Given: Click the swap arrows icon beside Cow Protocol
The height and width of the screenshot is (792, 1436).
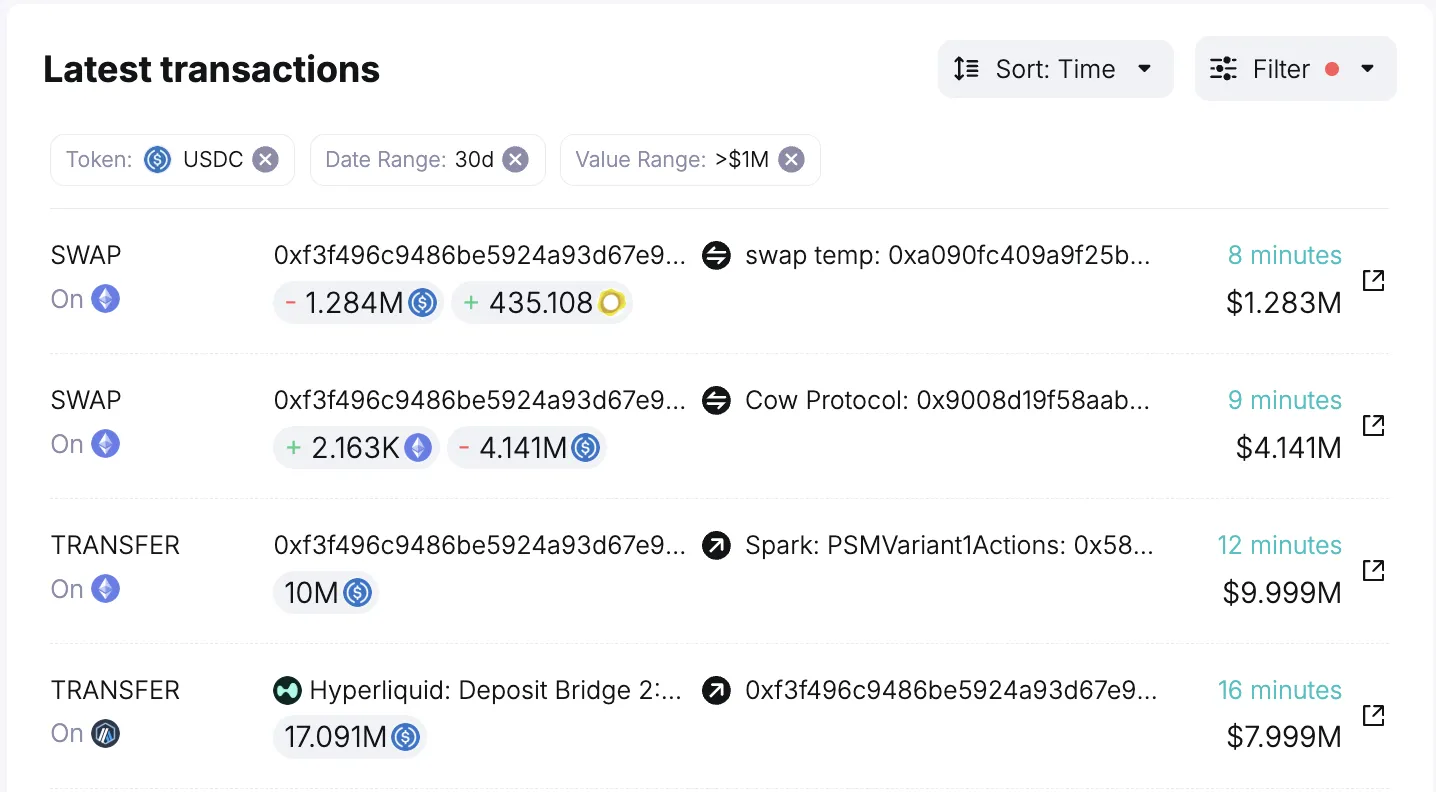Looking at the screenshot, I should [716, 401].
